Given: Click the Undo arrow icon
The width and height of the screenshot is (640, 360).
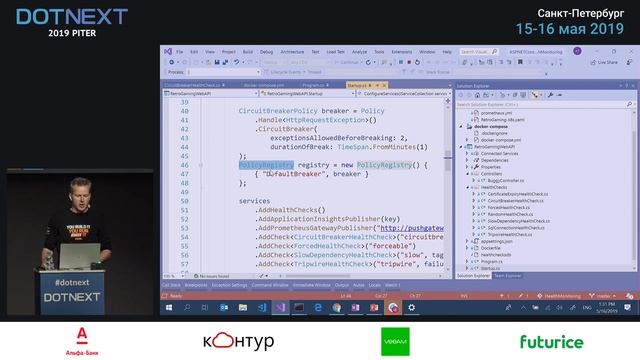Looking at the screenshot, I should click(236, 62).
